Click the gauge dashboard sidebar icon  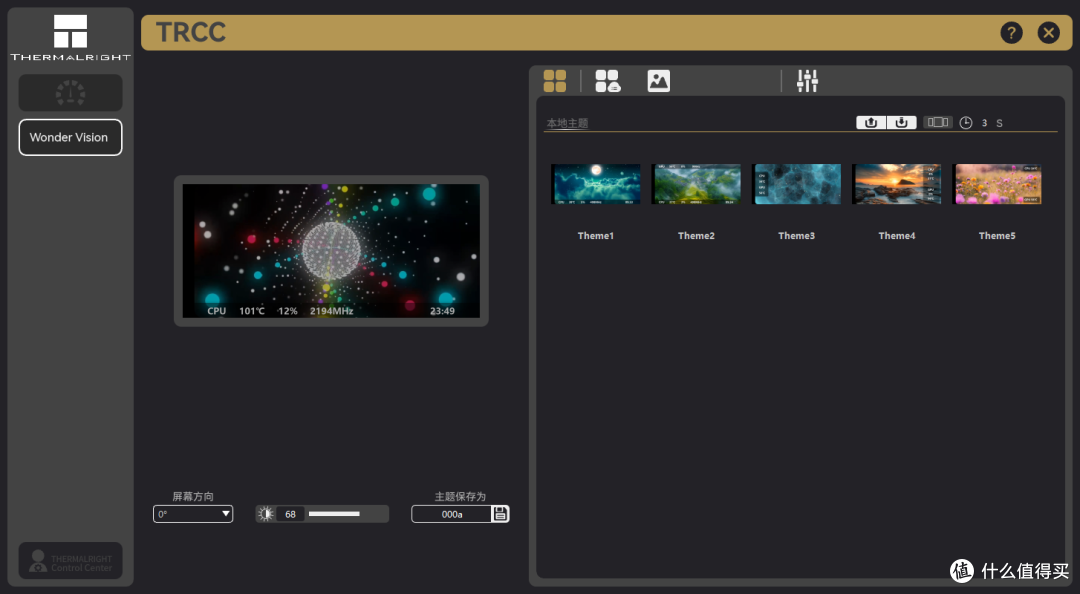point(70,93)
